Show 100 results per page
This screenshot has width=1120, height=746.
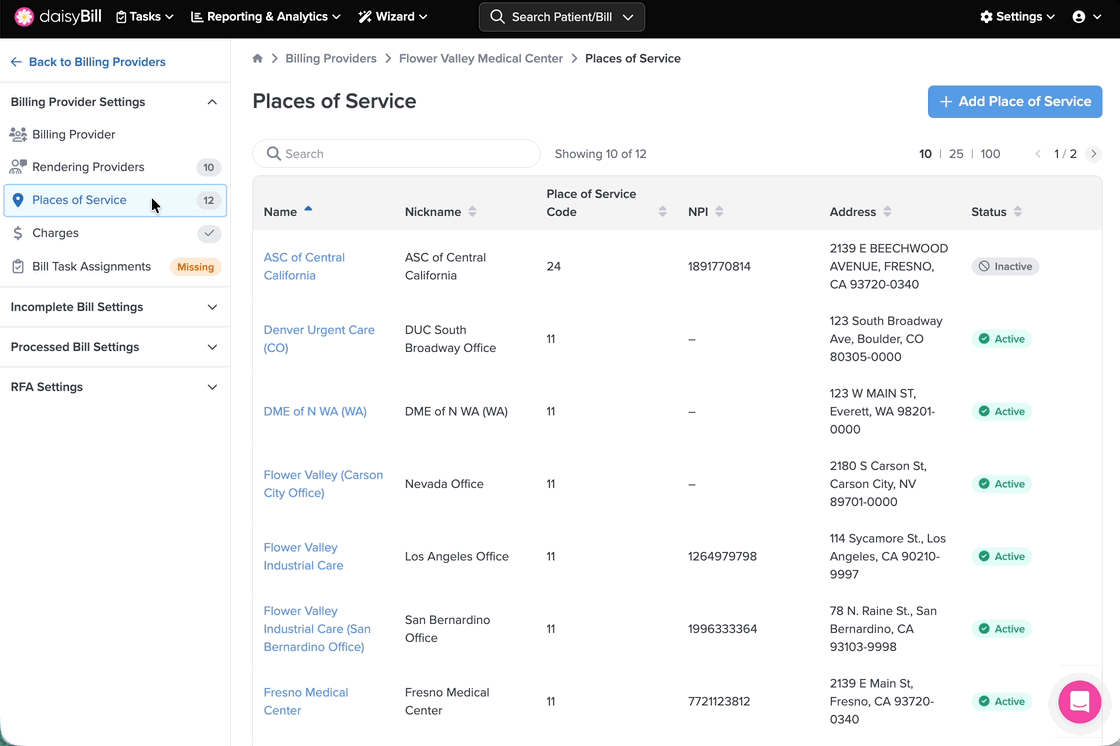[990, 154]
